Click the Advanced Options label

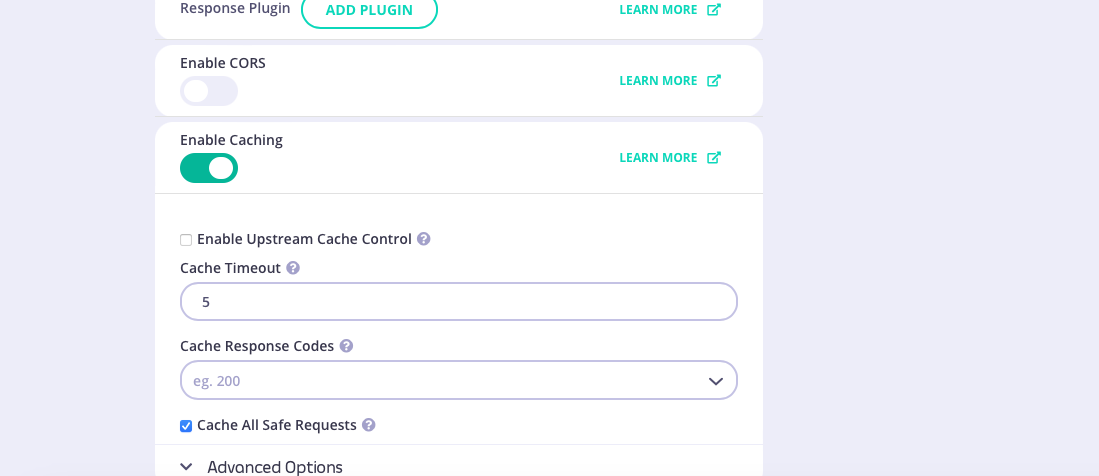[275, 467]
